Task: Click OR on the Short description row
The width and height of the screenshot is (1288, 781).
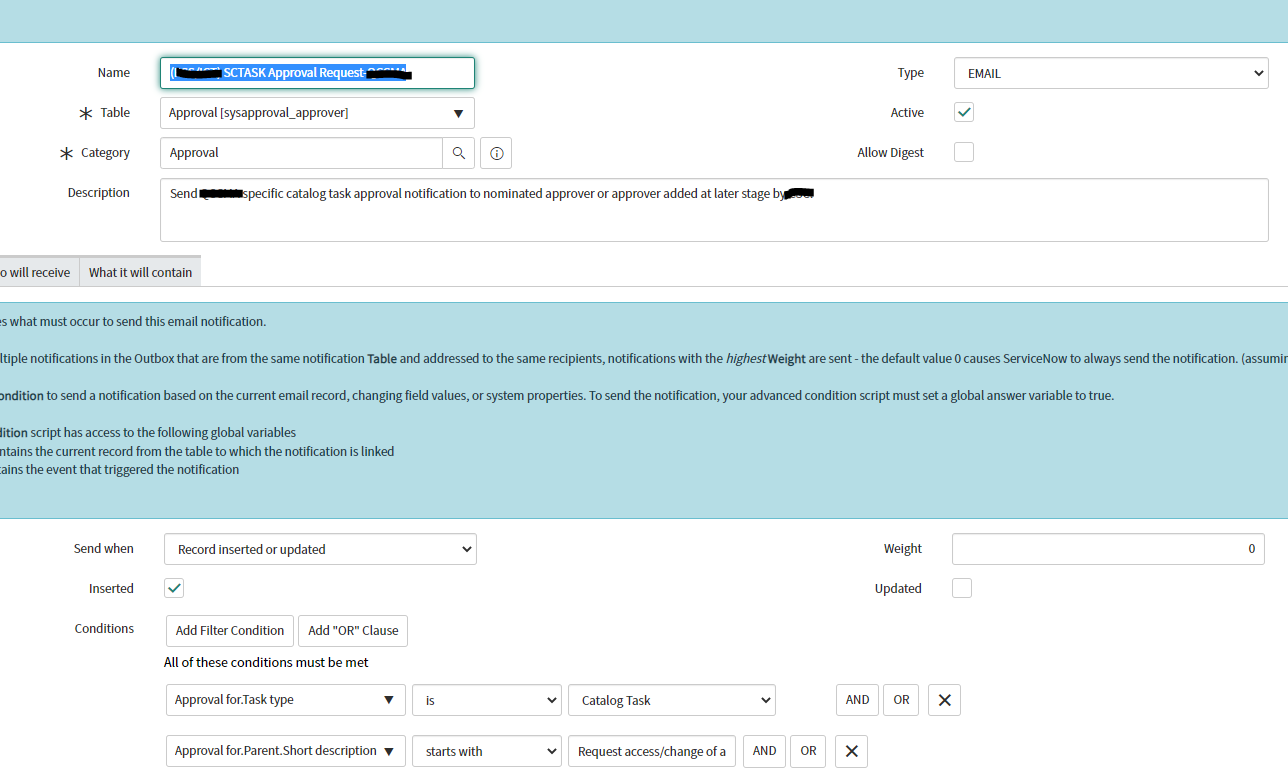Action: coord(808,751)
